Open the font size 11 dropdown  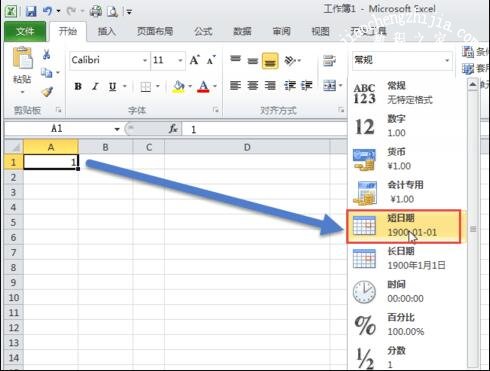pos(180,61)
